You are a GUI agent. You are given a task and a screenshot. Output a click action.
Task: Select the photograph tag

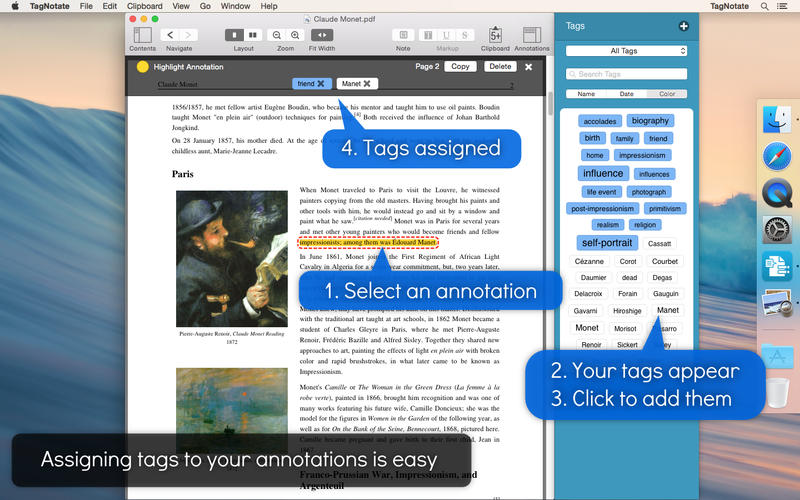tap(649, 192)
